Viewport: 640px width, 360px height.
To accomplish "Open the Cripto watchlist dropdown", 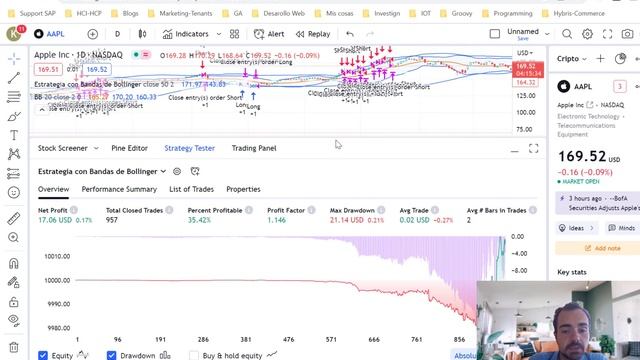I will point(572,59).
